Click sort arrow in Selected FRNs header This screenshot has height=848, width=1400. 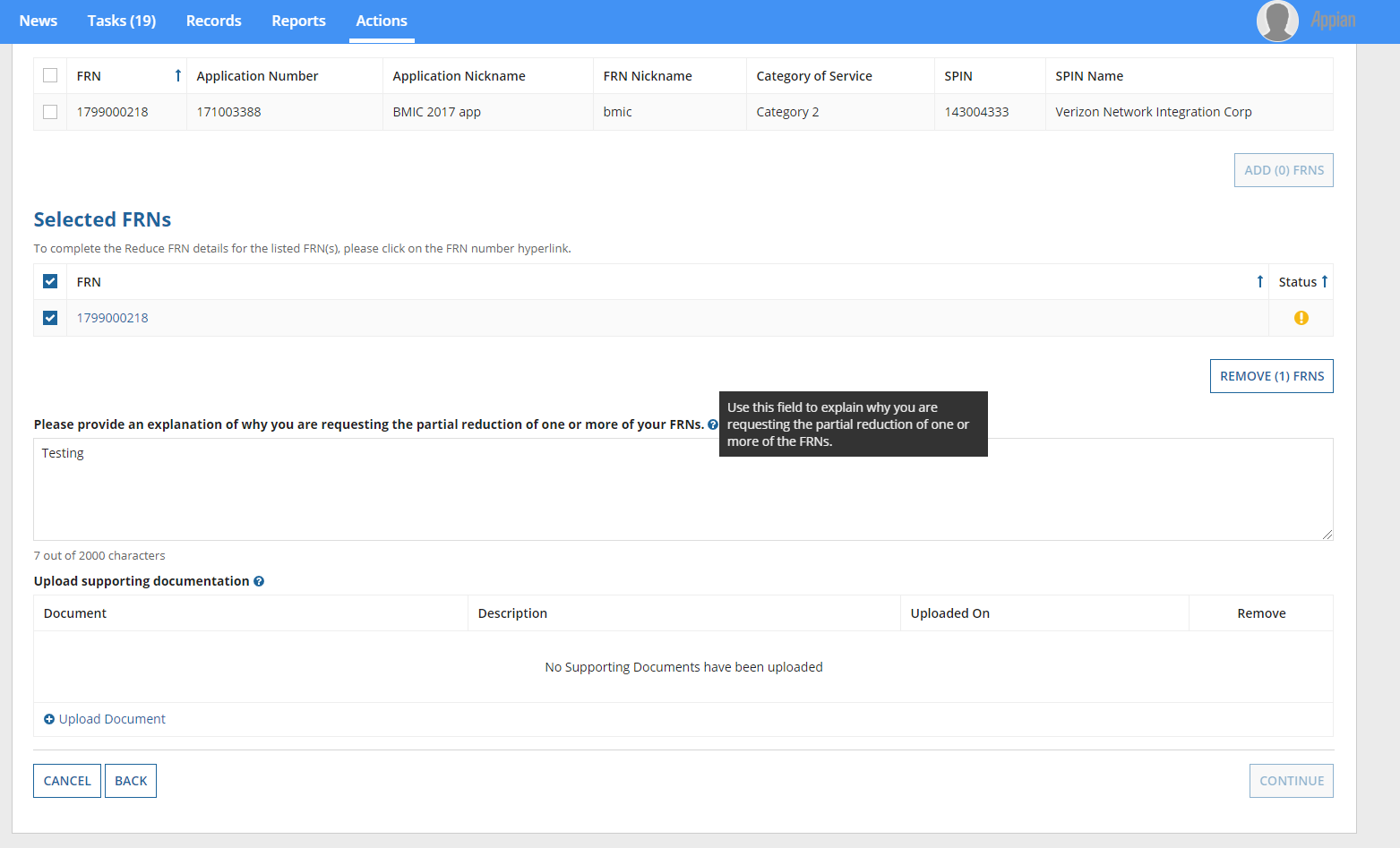pyautogui.click(x=1259, y=282)
